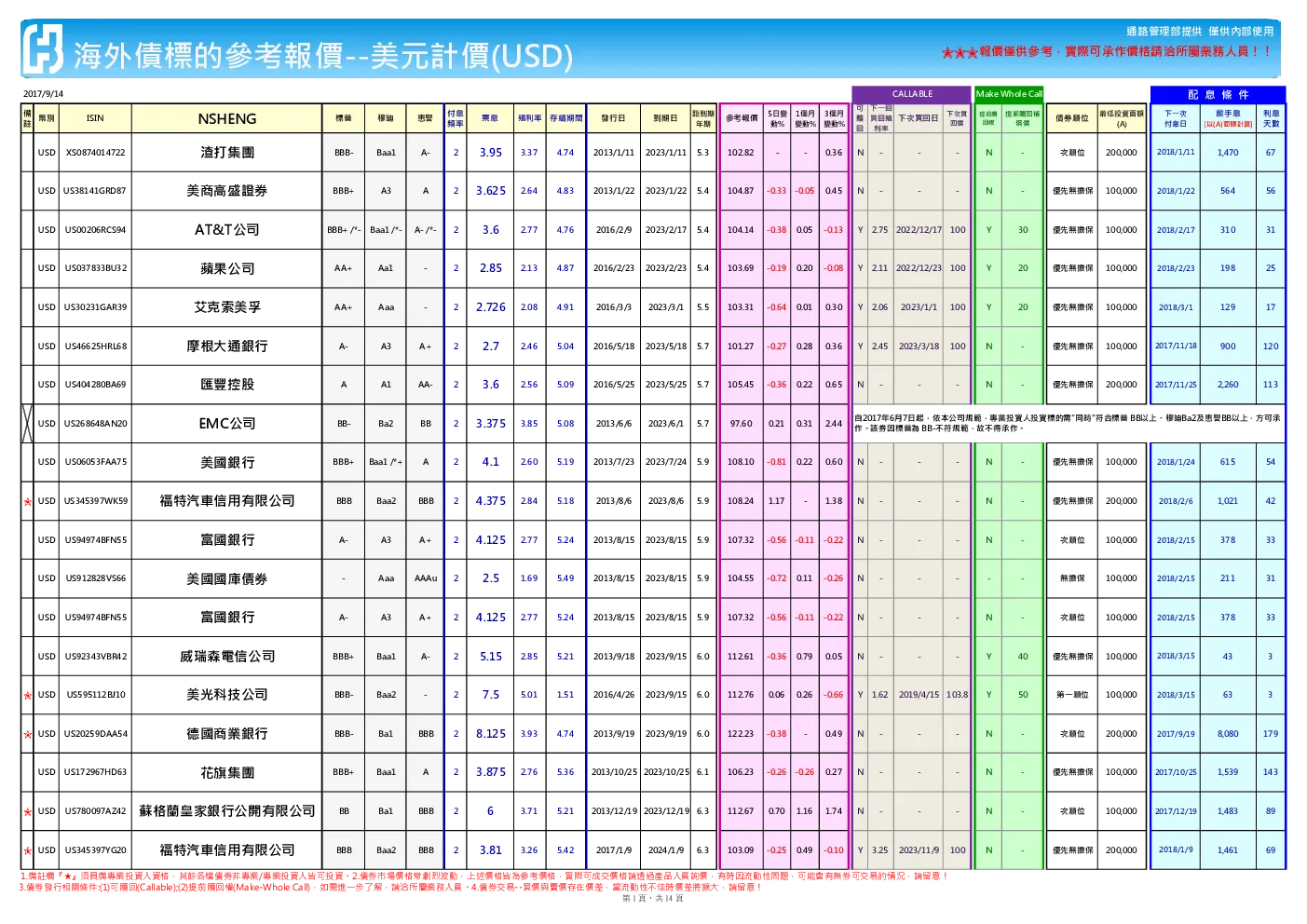Click the coupon value 5.15 for 威瑞森電信公司
Screen dimensions: 1307x924
(x=490, y=657)
